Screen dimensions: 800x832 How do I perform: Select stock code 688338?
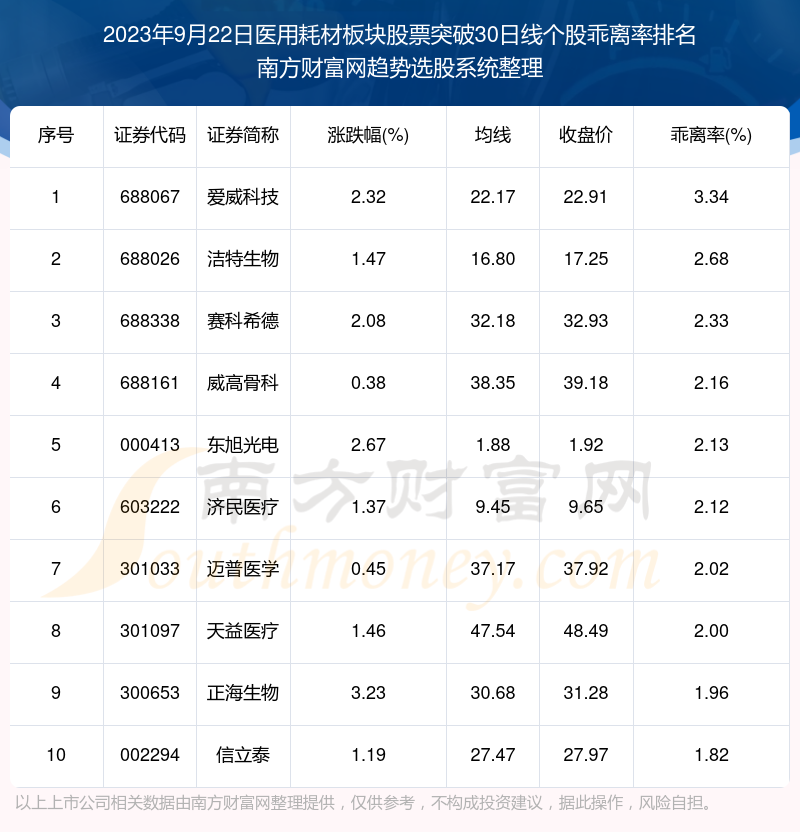pos(150,321)
